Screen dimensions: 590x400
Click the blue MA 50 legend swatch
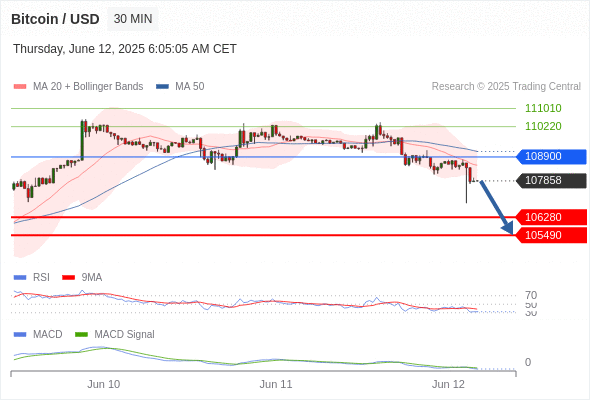(x=162, y=87)
